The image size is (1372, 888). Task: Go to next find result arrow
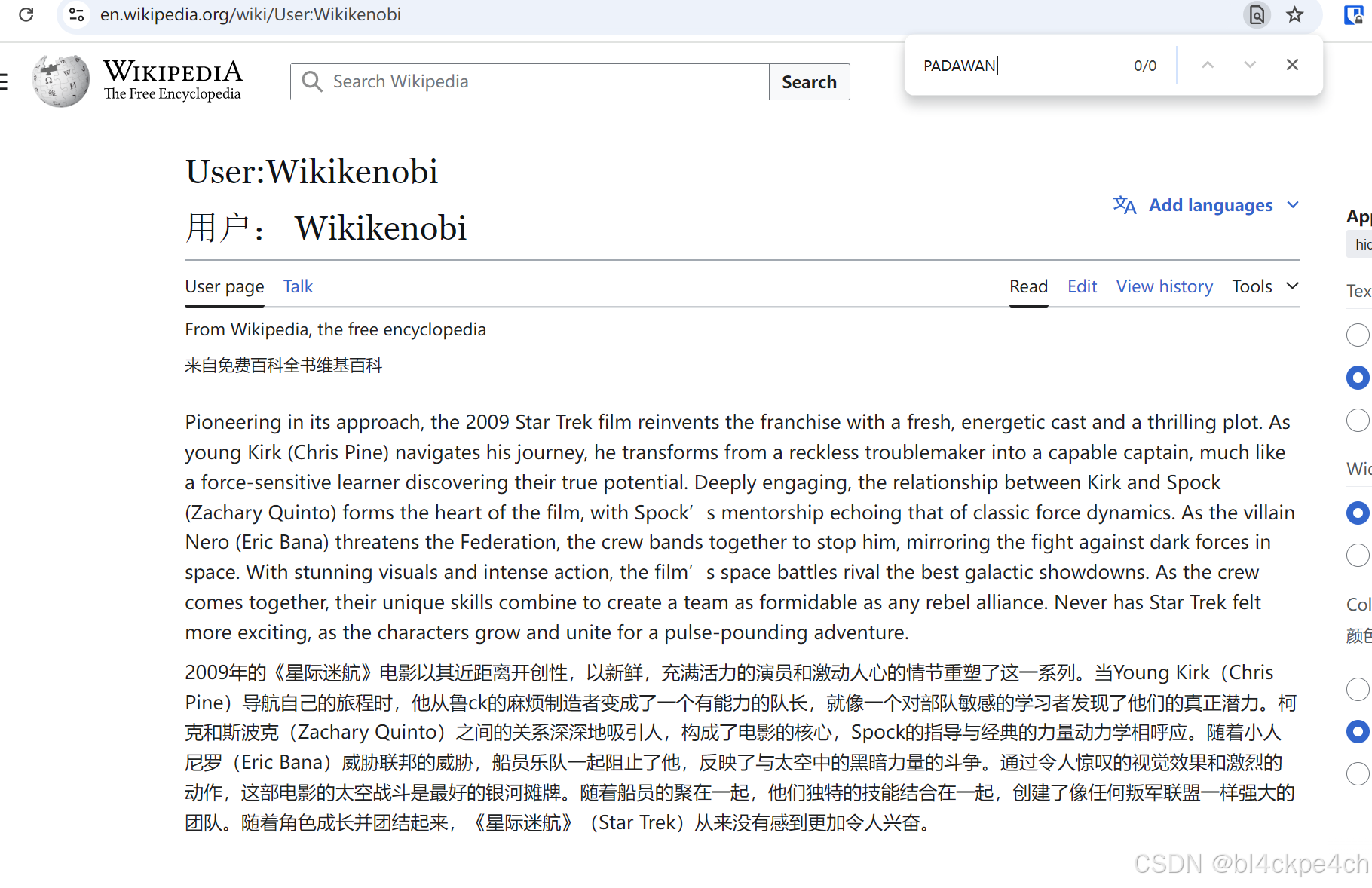point(1250,65)
